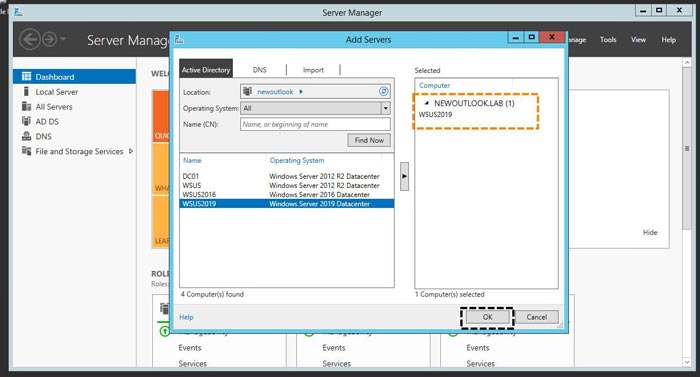
Task: Click the add-to-selected arrow button
Action: click(404, 176)
